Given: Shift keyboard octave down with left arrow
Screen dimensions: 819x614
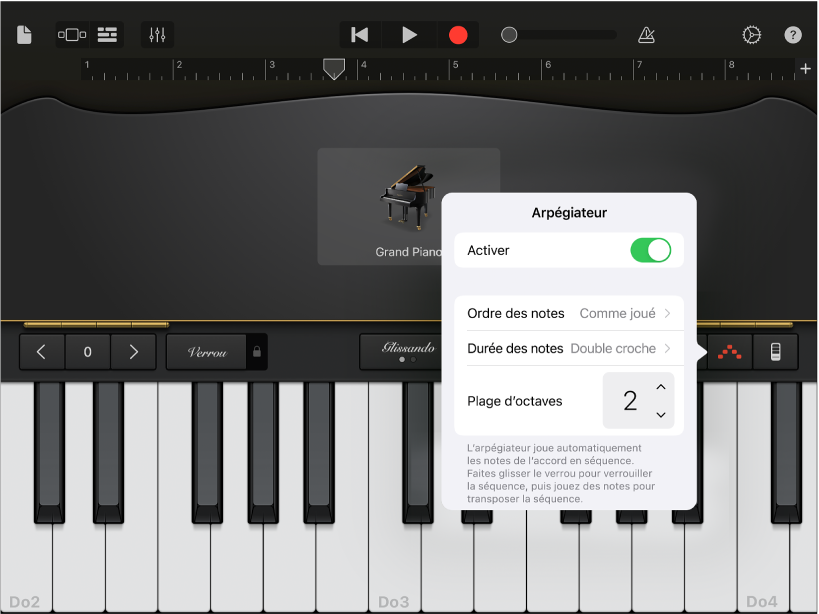Looking at the screenshot, I should tap(42, 352).
